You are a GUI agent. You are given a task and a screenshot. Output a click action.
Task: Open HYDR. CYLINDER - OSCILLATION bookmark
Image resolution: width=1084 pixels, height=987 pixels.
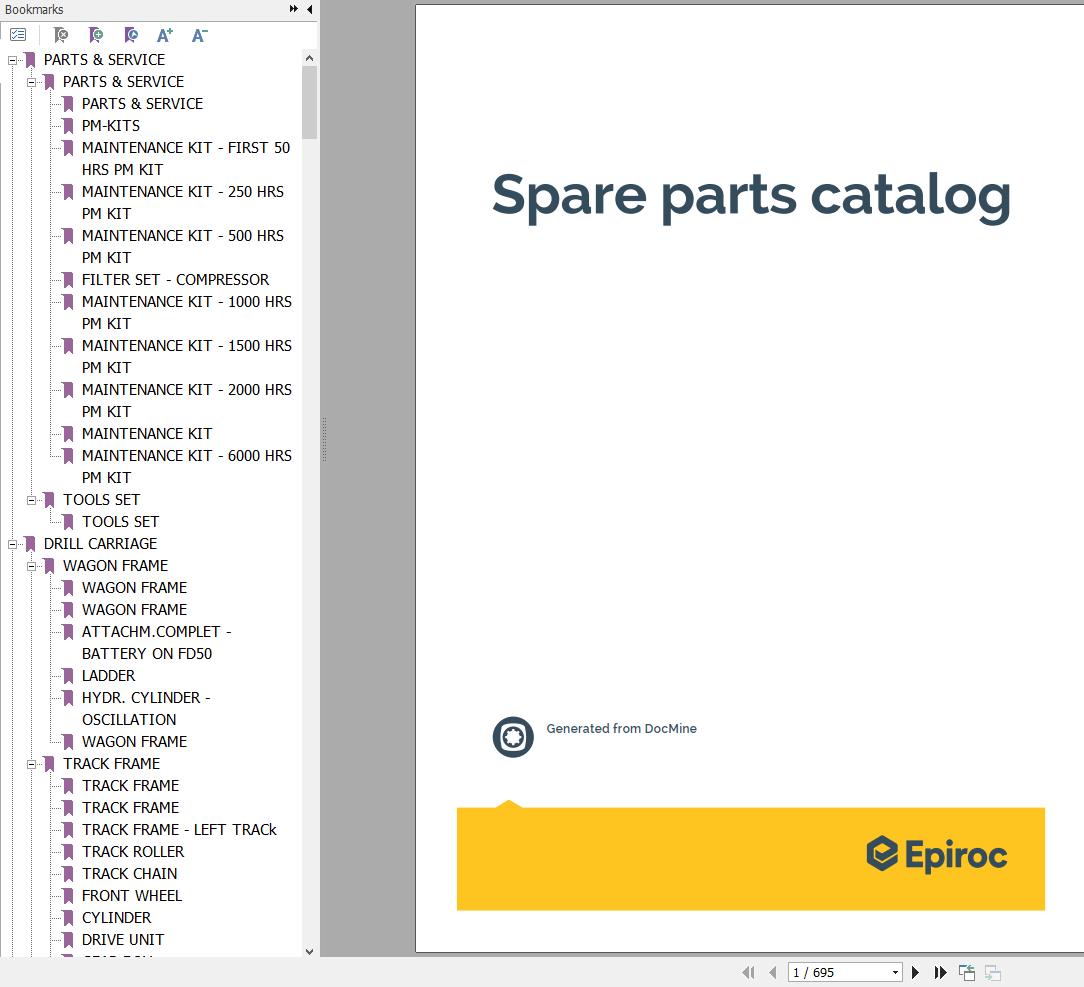[x=147, y=708]
